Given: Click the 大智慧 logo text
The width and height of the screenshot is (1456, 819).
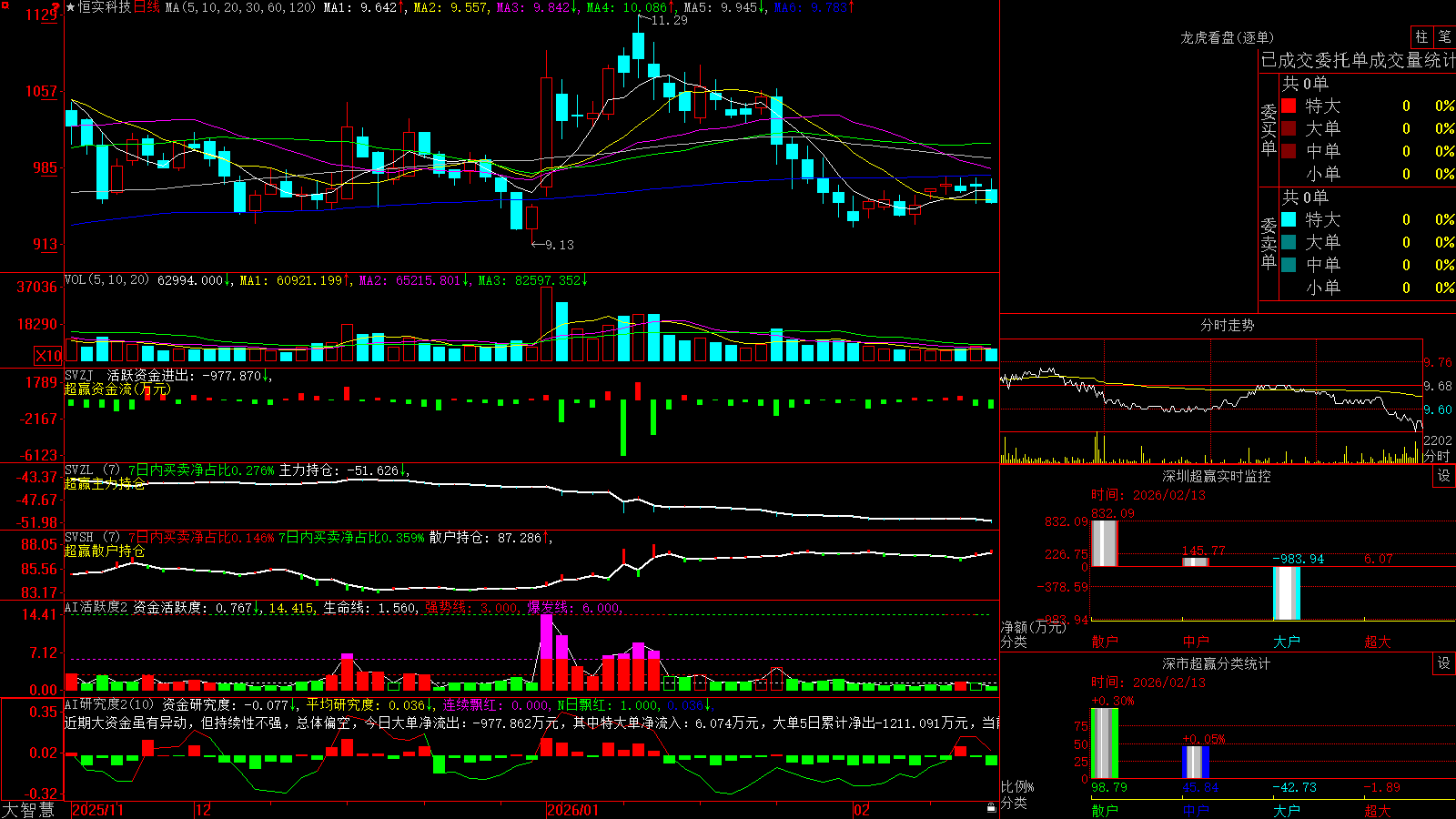Looking at the screenshot, I should tap(28, 809).
